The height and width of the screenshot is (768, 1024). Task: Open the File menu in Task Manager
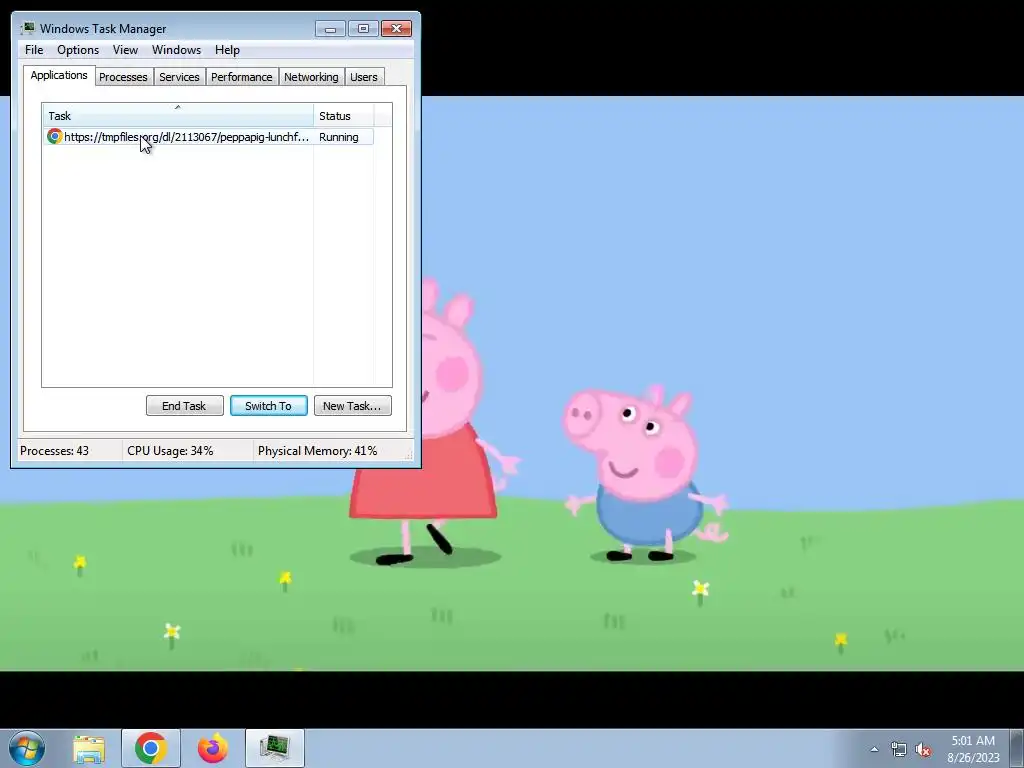pos(34,50)
